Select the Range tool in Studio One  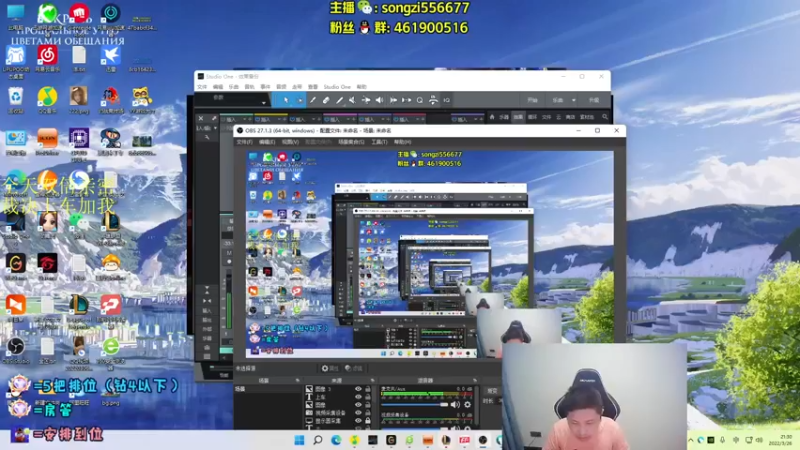tap(299, 100)
